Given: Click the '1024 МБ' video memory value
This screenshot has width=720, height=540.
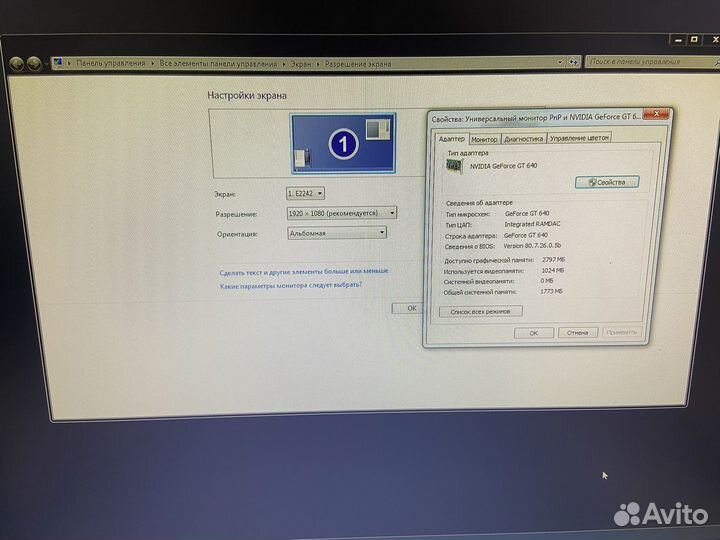Looking at the screenshot, I should tap(553, 270).
